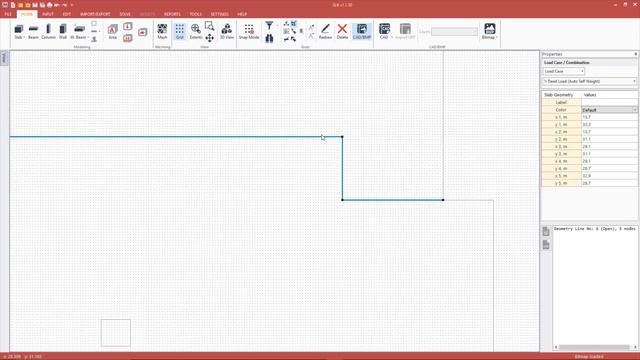Open the 3D View
Screen dimensions: 640x360
click(x=227, y=31)
